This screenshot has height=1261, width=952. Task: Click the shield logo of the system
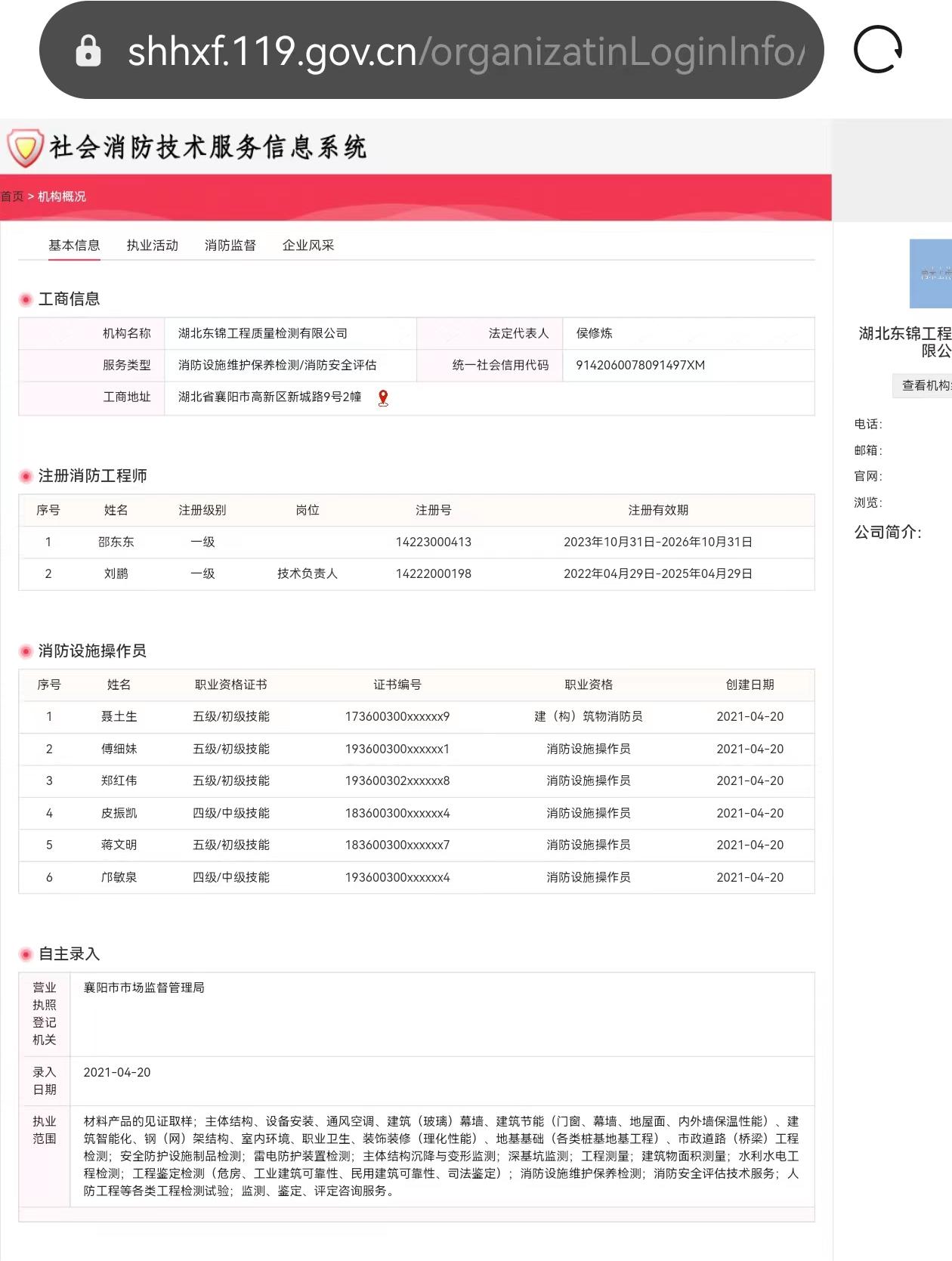coord(25,147)
